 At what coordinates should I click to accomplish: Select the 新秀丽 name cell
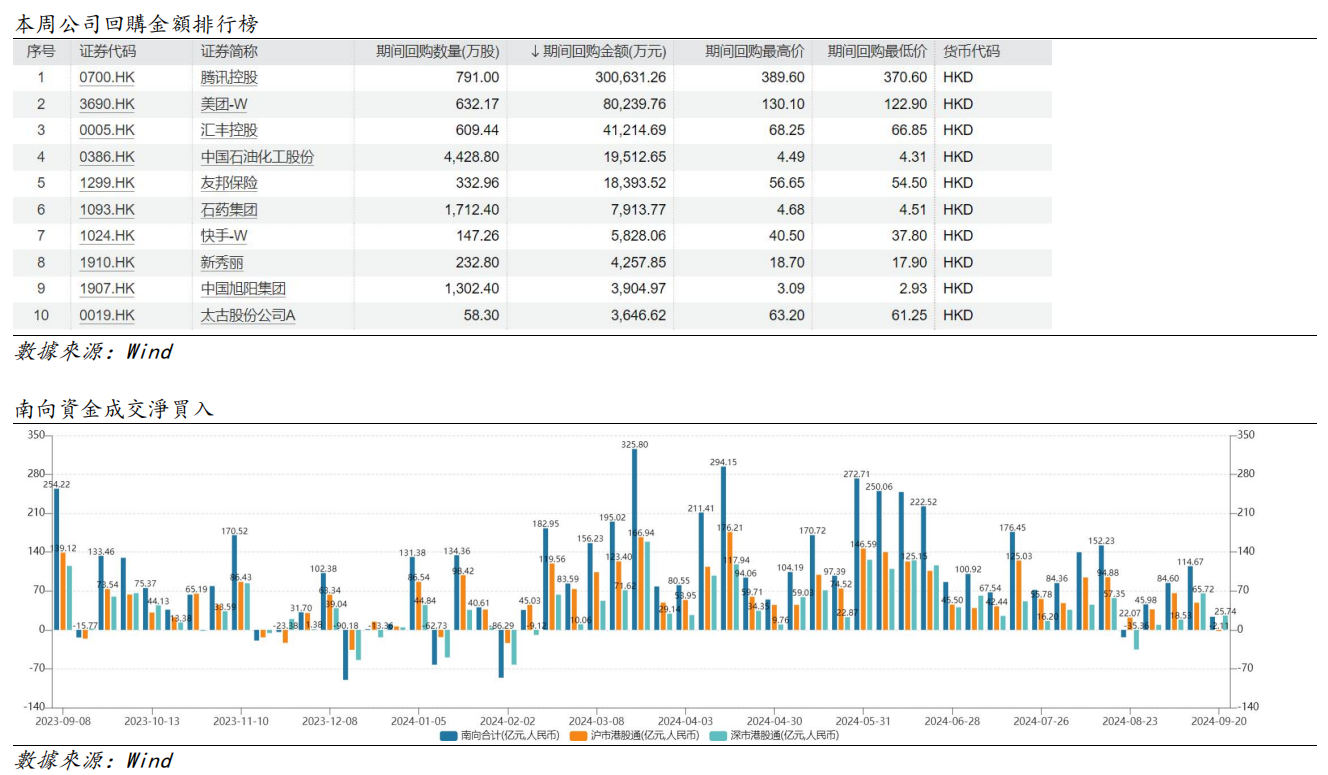(222, 262)
